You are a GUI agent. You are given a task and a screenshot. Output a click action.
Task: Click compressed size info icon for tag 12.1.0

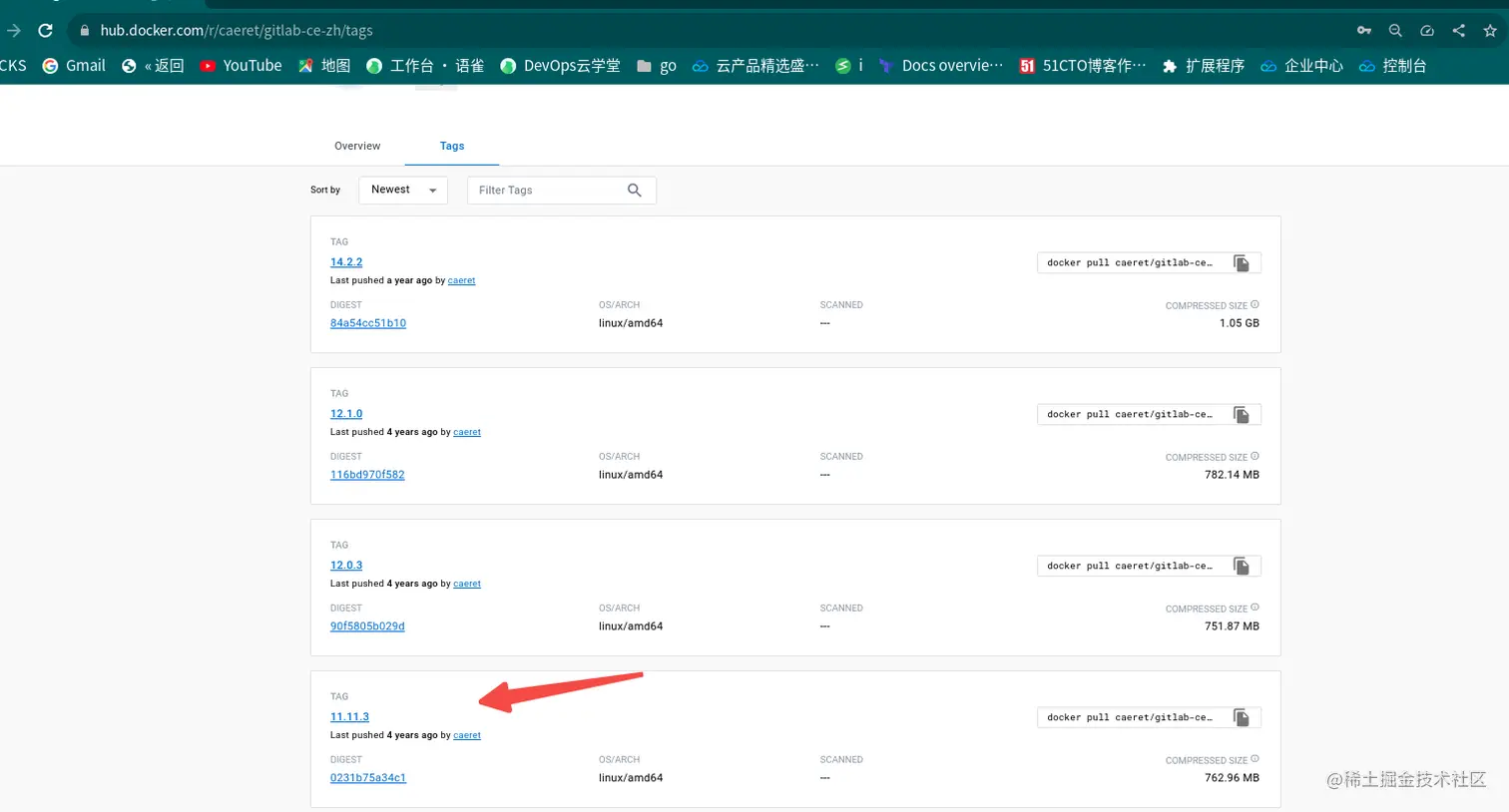(x=1255, y=457)
